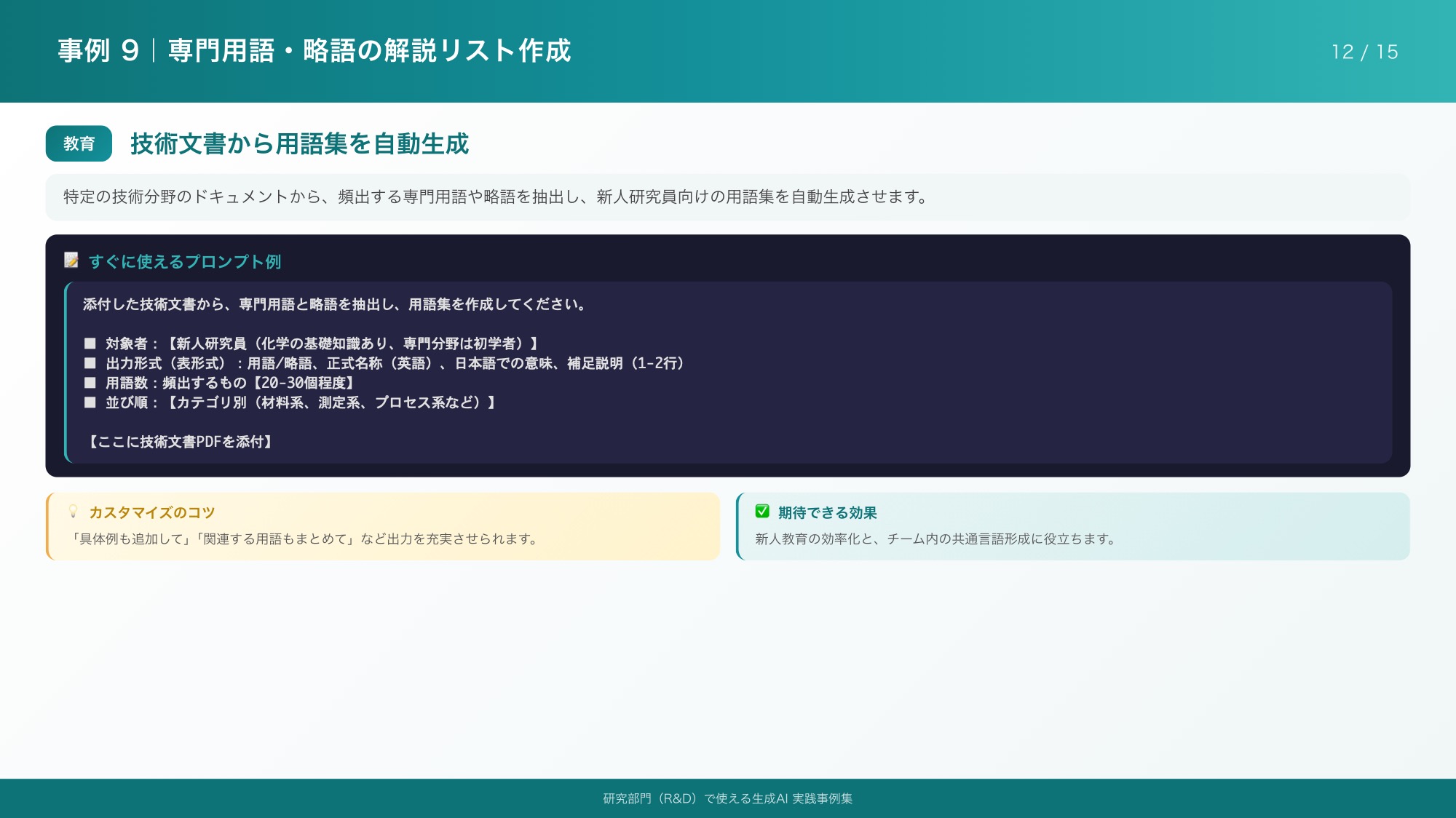Click the page counter 12 / 15
Viewport: 1456px width, 818px height.
[x=1364, y=52]
